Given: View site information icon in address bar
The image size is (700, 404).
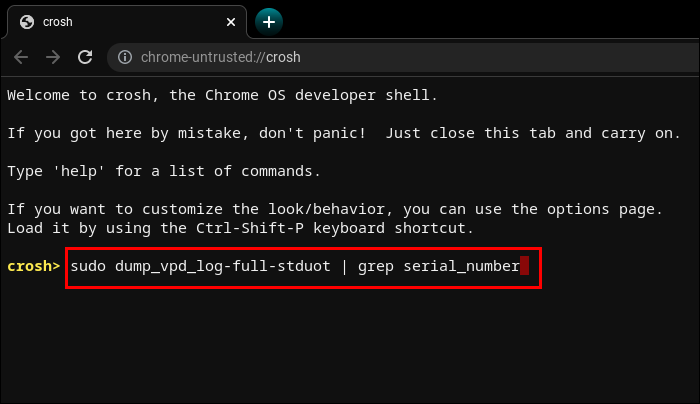Looking at the screenshot, I should [x=124, y=57].
